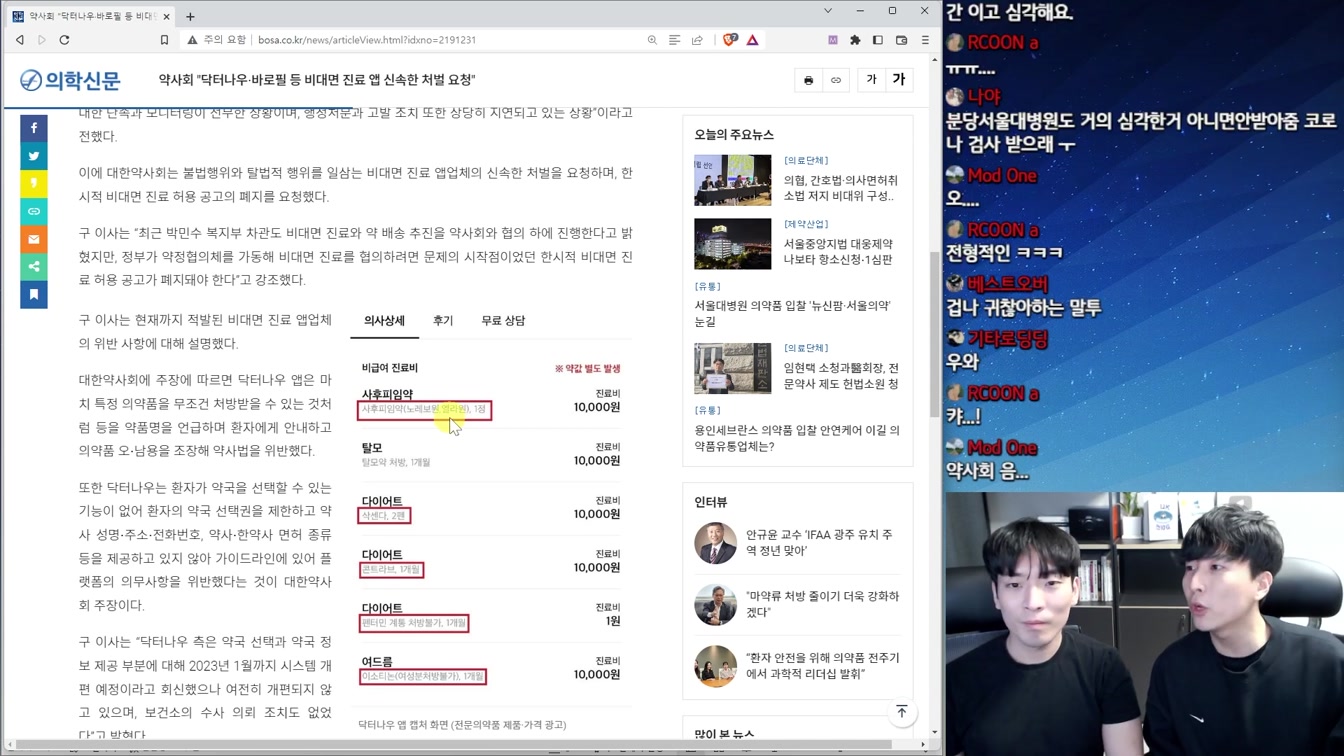Click the share icon in address bar

[x=697, y=40]
